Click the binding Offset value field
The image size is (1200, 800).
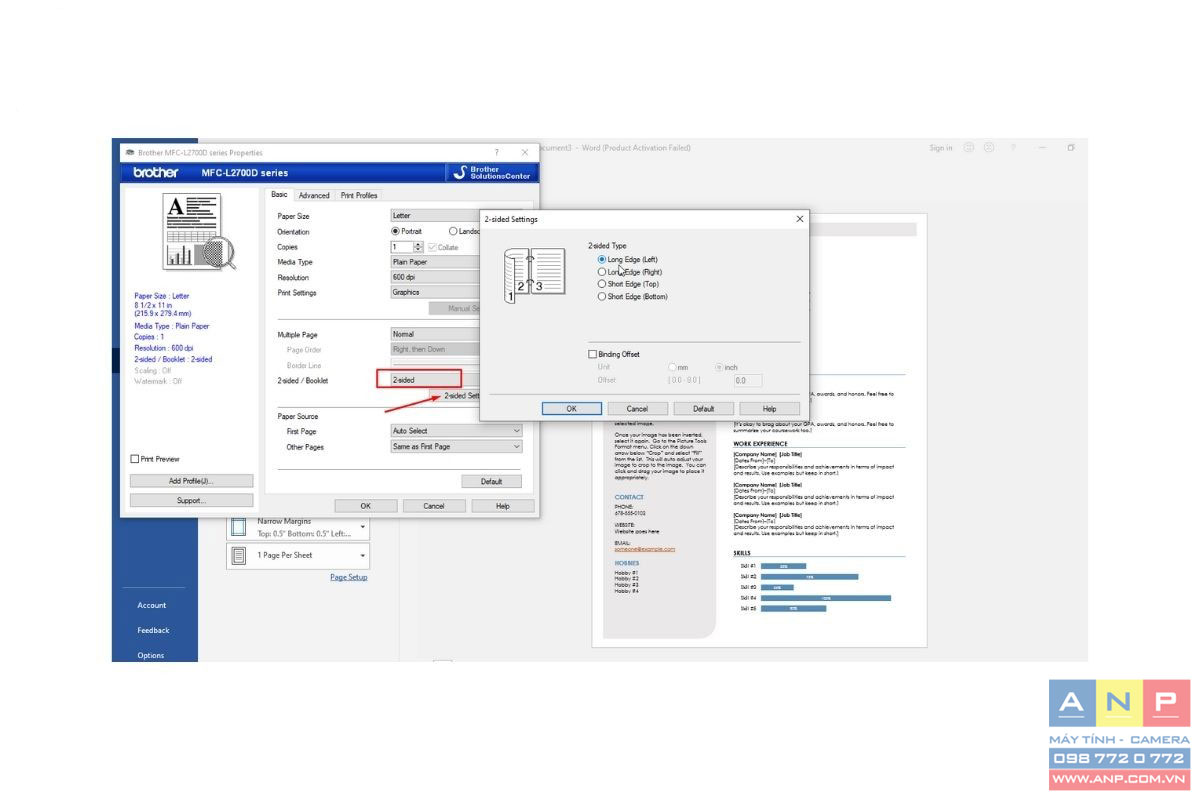[x=747, y=380]
